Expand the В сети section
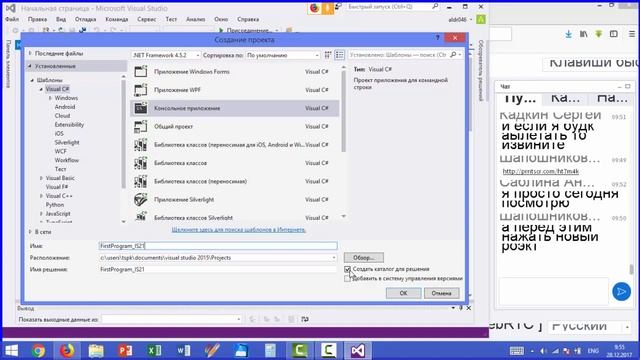This screenshot has width=640, height=360. [x=30, y=232]
